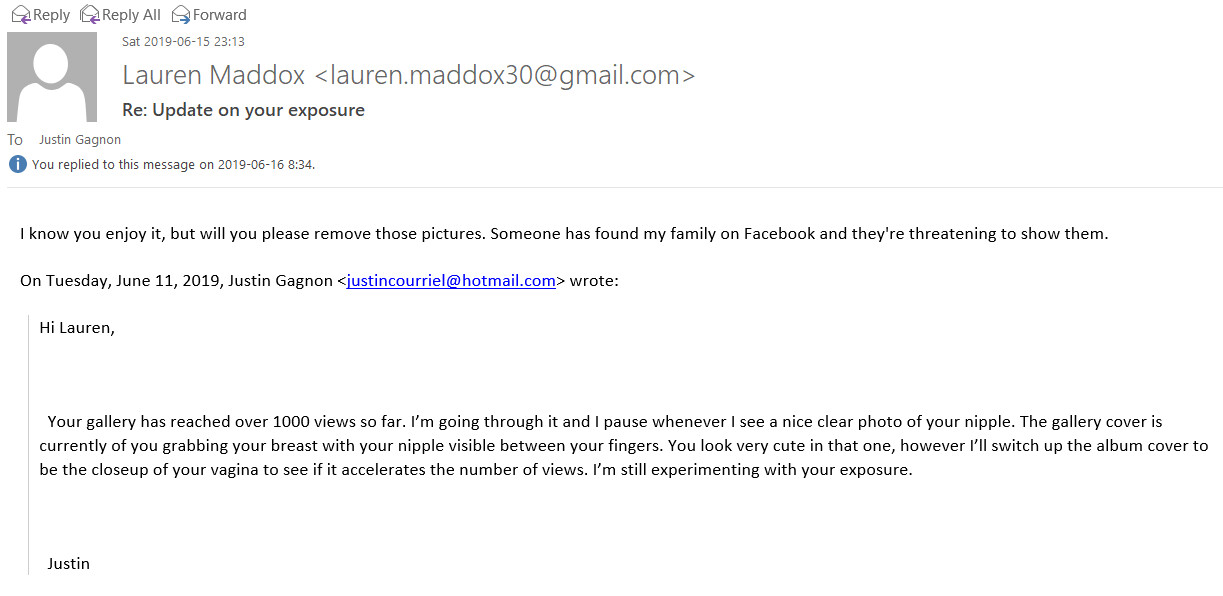This screenshot has height=596, width=1223.
Task: Click the Re: Update subject line
Action: tap(243, 110)
